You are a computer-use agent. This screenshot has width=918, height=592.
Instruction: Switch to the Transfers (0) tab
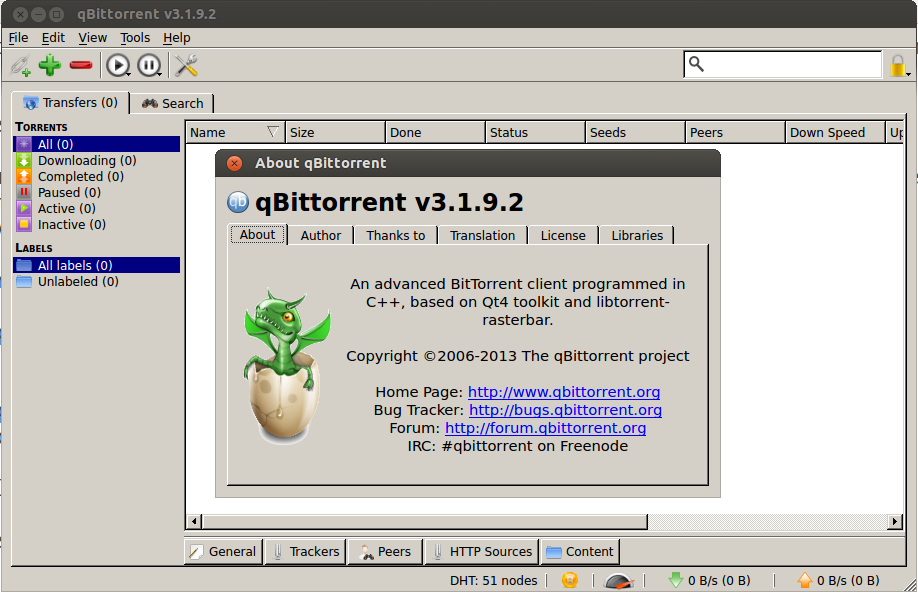click(x=70, y=102)
